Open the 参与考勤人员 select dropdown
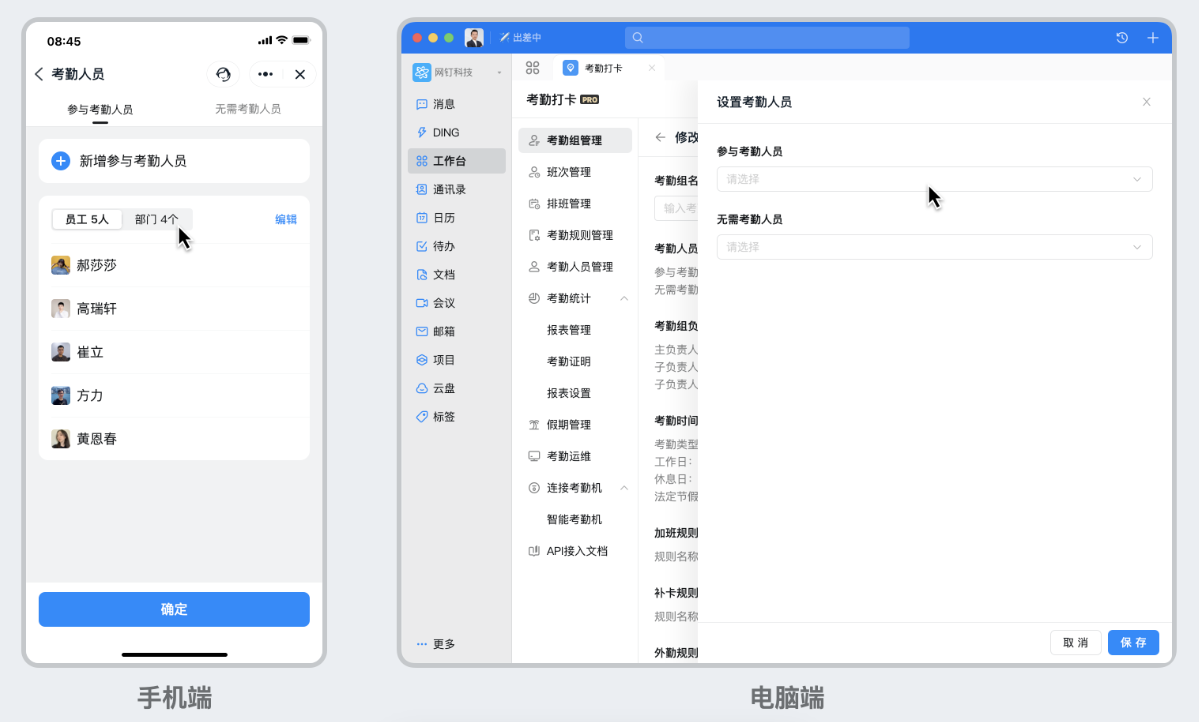1199x722 pixels. pyautogui.click(x=934, y=179)
